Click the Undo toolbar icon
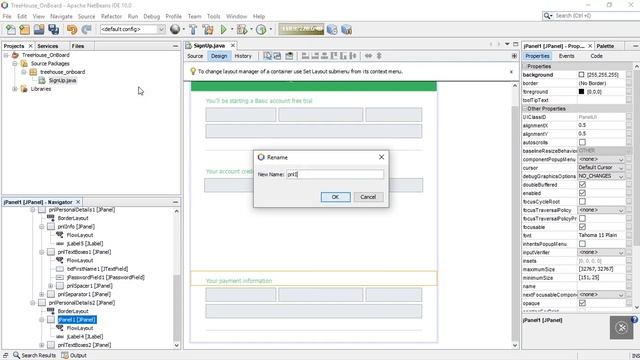Screen dimensions: 640x360 point(72,29)
